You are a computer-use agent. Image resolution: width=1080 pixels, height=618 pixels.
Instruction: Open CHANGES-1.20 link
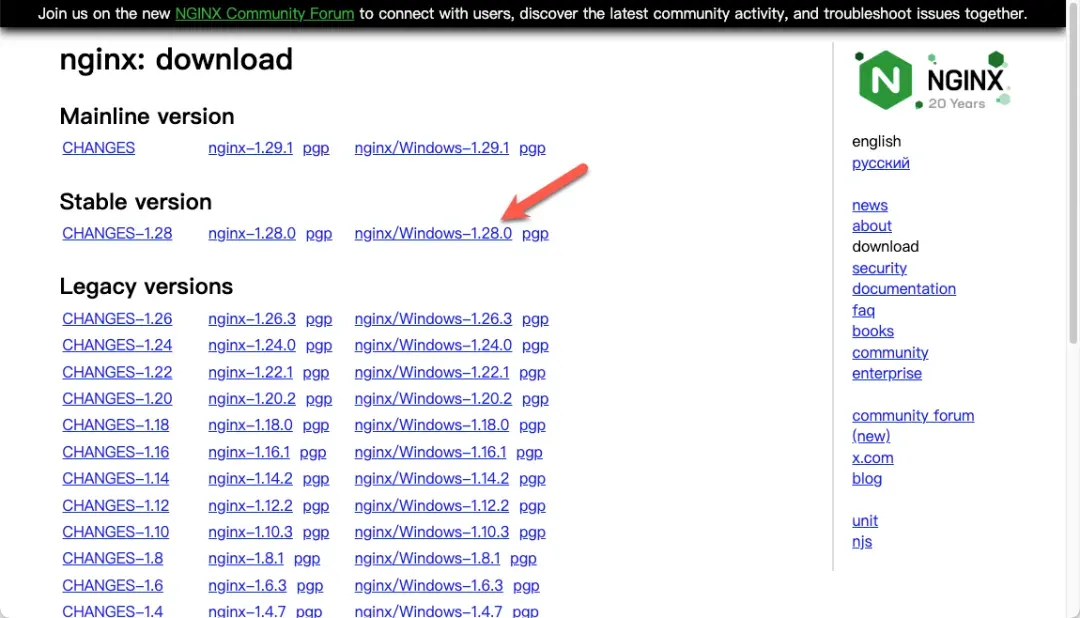117,398
